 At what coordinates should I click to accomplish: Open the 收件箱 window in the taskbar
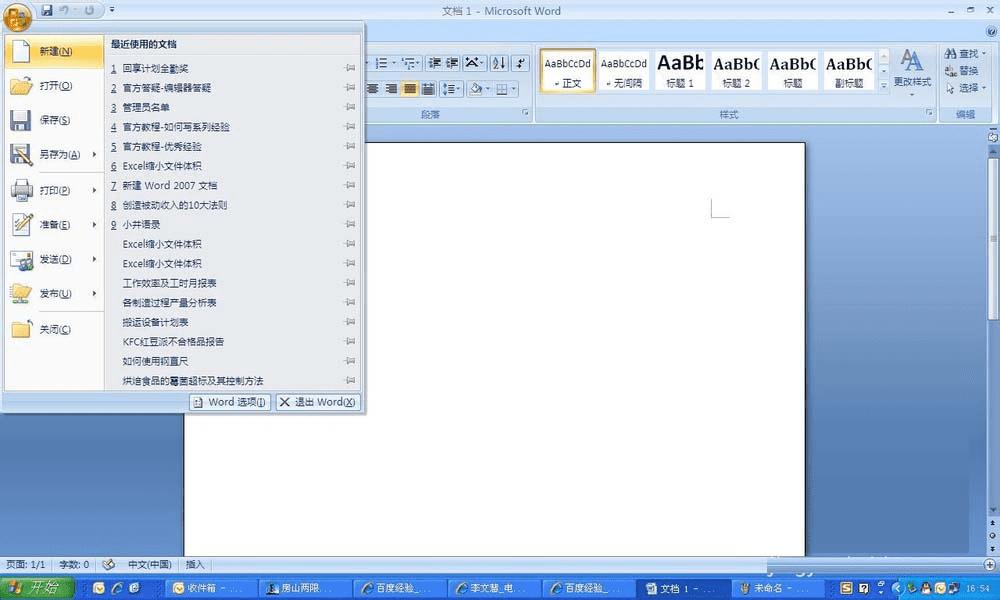click(x=209, y=588)
